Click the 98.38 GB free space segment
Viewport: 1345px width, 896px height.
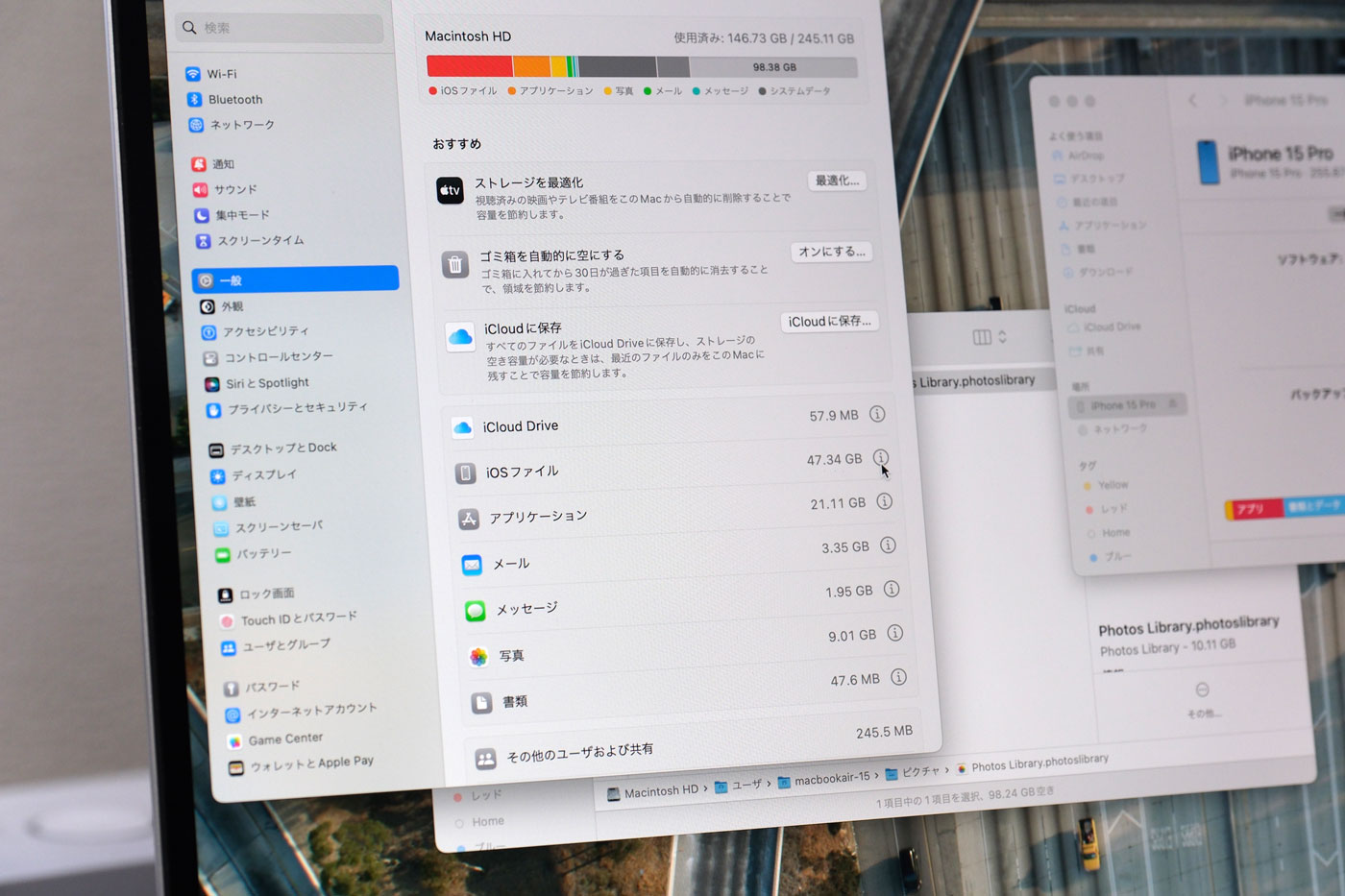click(x=773, y=67)
